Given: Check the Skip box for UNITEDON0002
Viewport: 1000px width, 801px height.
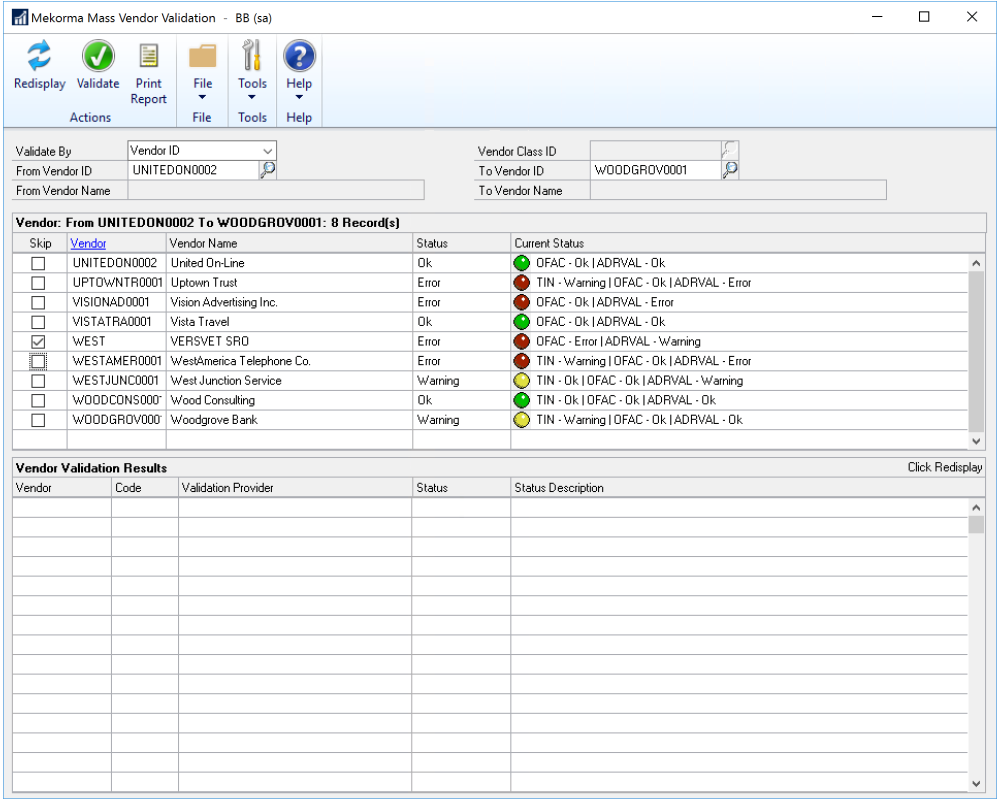Looking at the screenshot, I should click(x=38, y=263).
